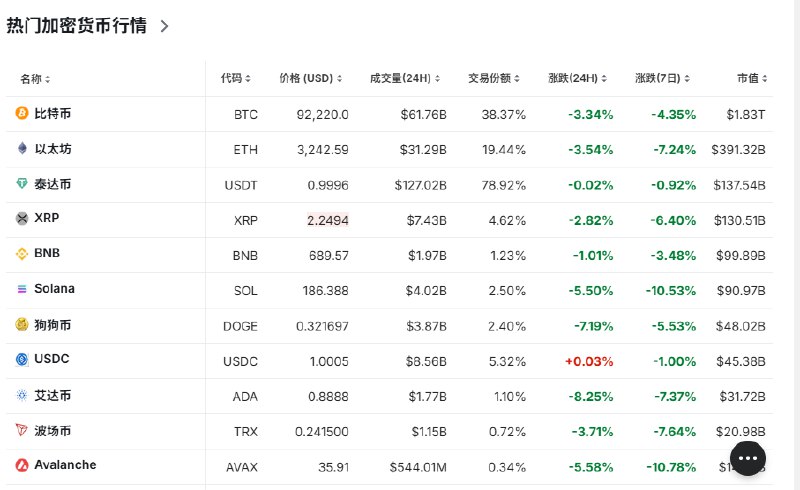Open the 艾达币 coin link
800x490 pixels.
53,396
